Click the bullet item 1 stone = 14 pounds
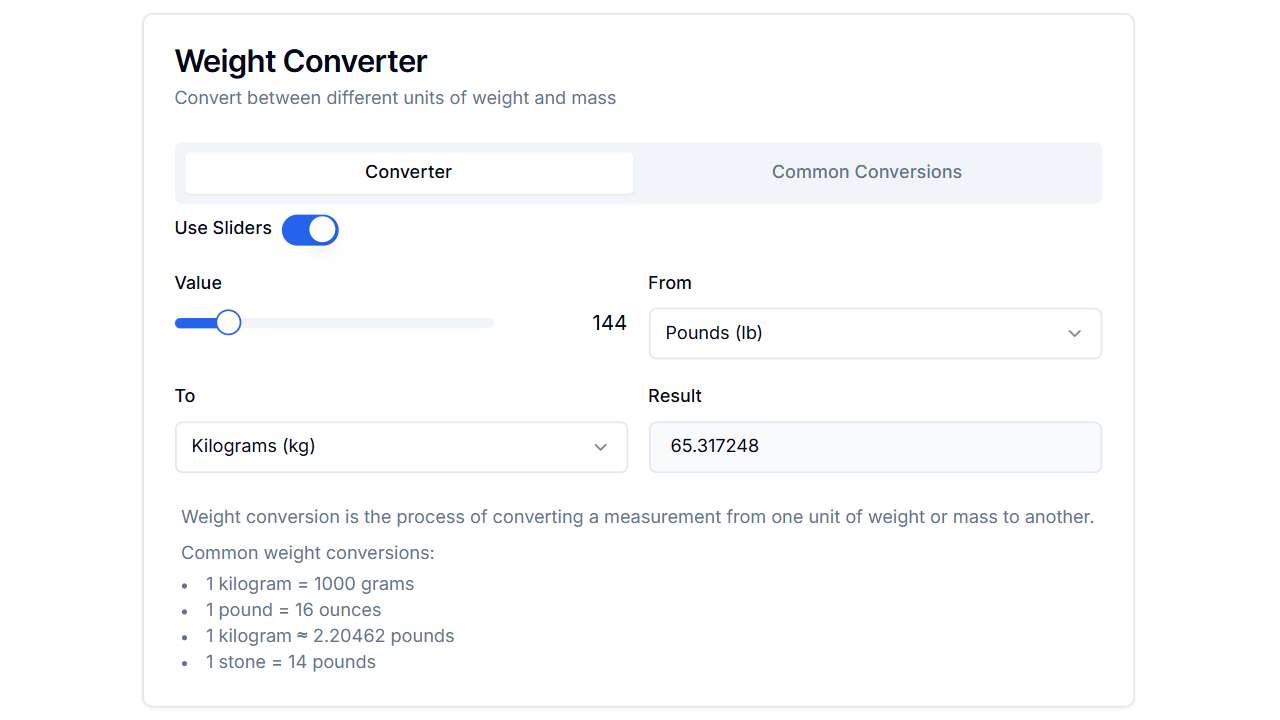Viewport: 1280px width, 720px height. (291, 661)
